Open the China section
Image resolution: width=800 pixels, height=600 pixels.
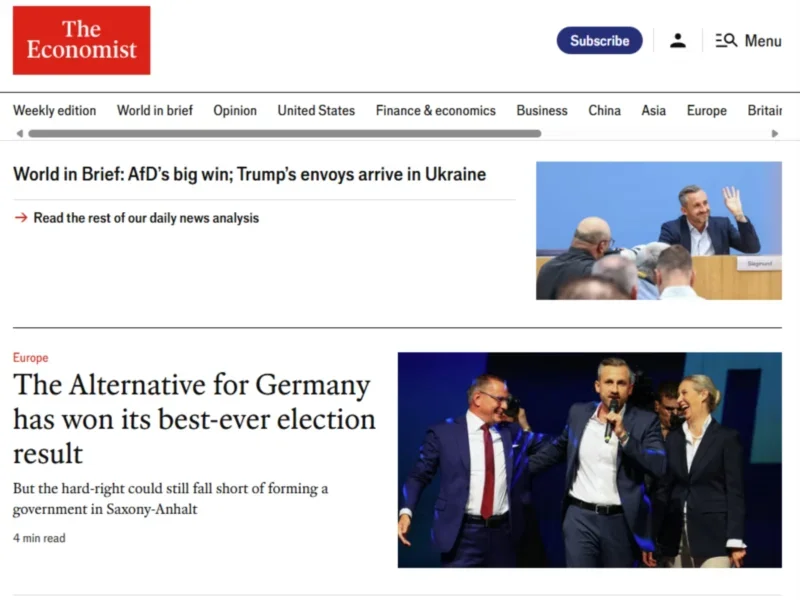(x=605, y=111)
